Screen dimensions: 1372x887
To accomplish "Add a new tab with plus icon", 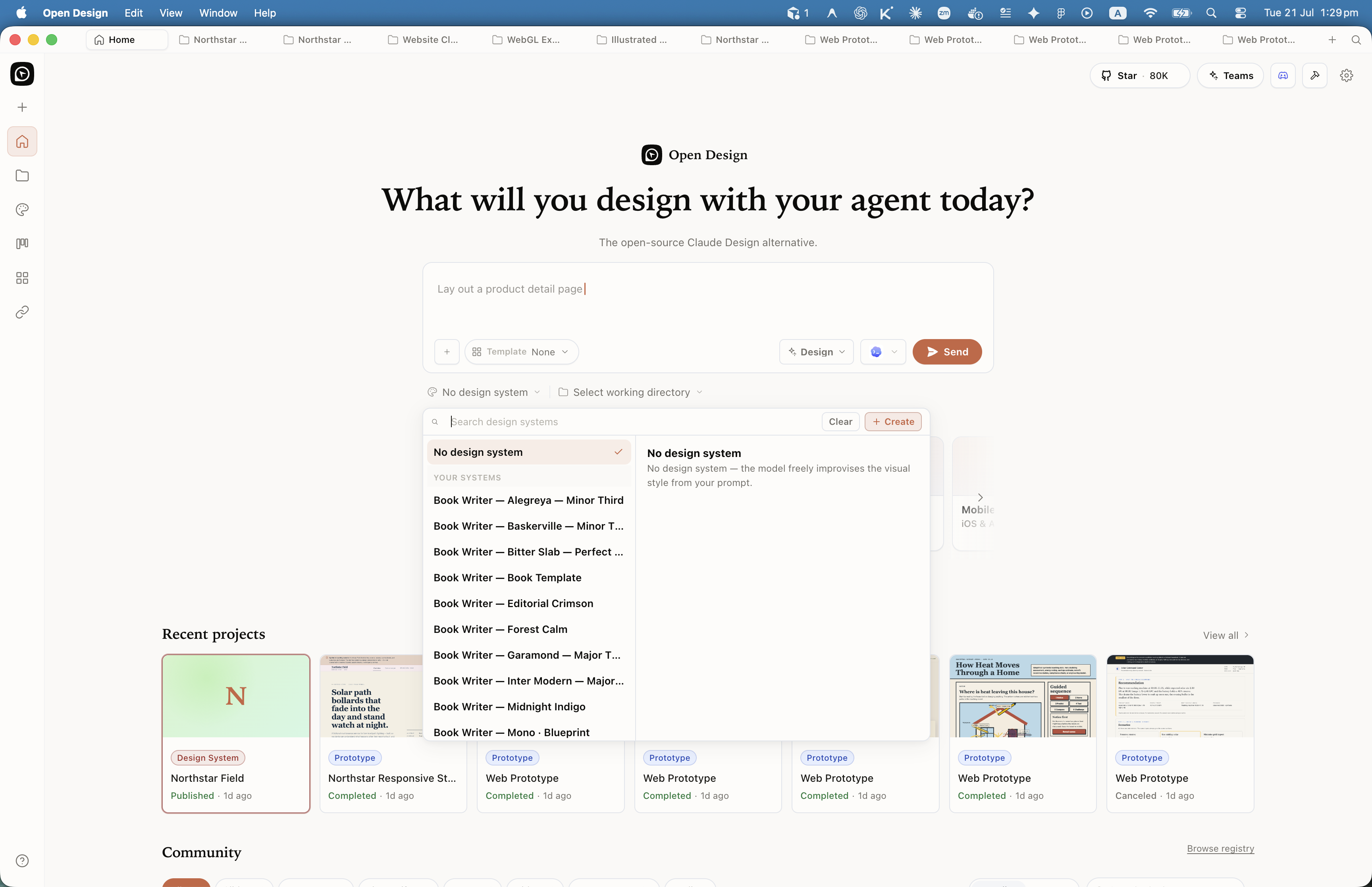I will (x=1332, y=40).
